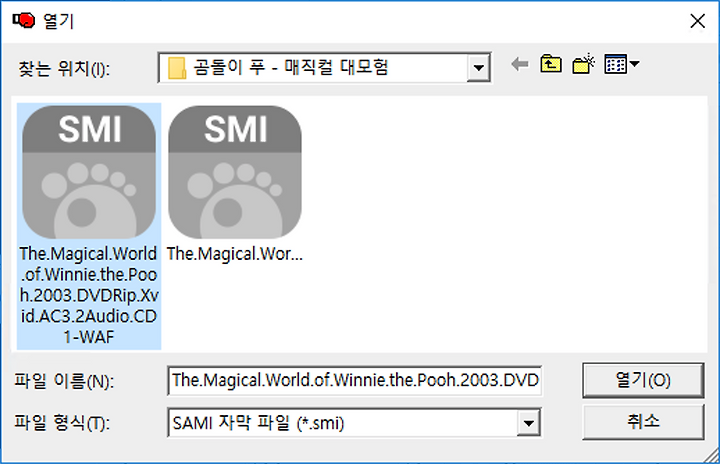Click the 열기(O) open button
The image size is (720, 464).
(643, 380)
